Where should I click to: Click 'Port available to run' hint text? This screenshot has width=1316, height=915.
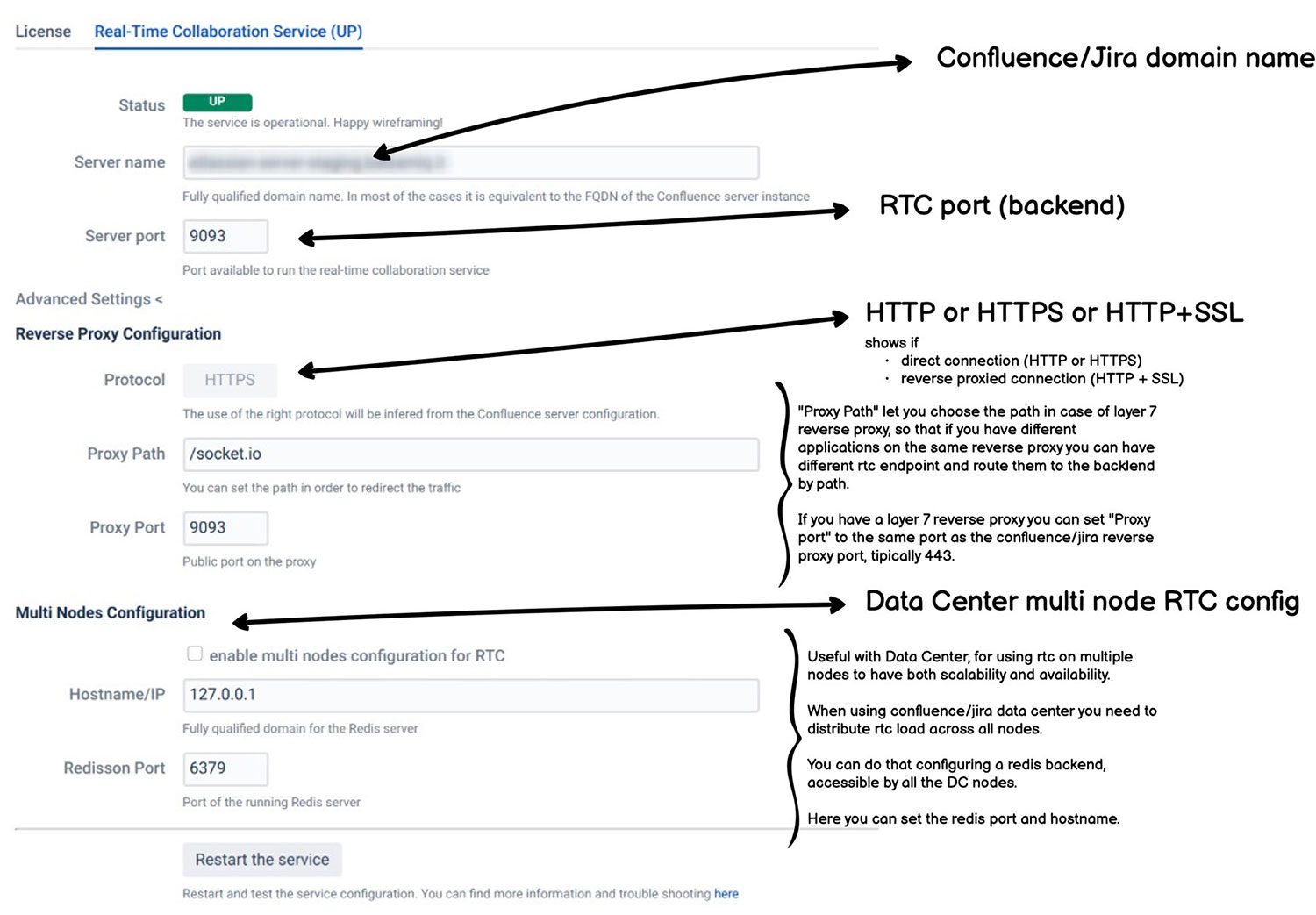tap(335, 270)
